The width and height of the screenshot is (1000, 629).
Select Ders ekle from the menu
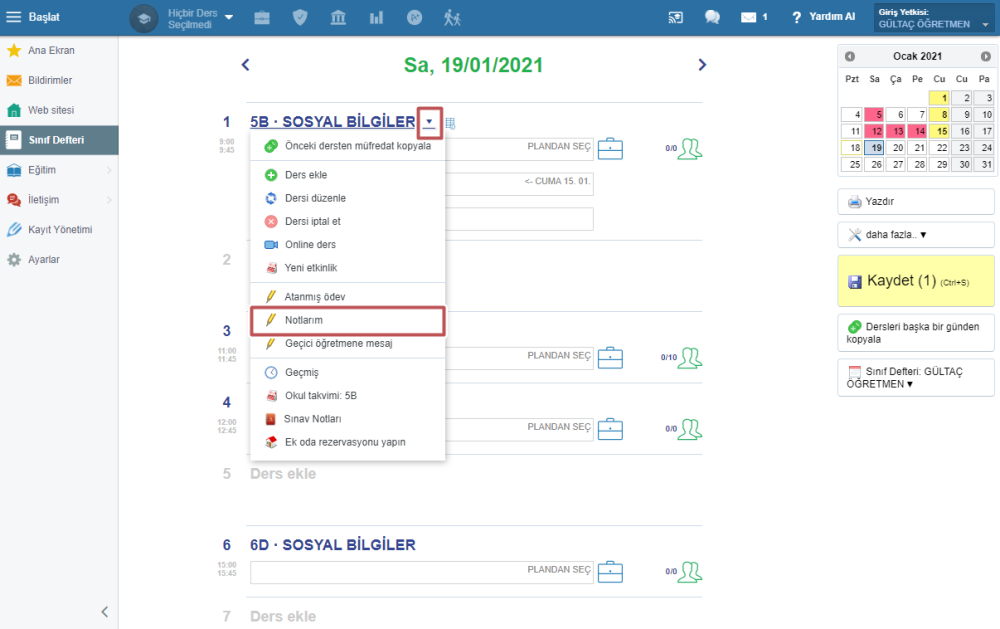348,175
